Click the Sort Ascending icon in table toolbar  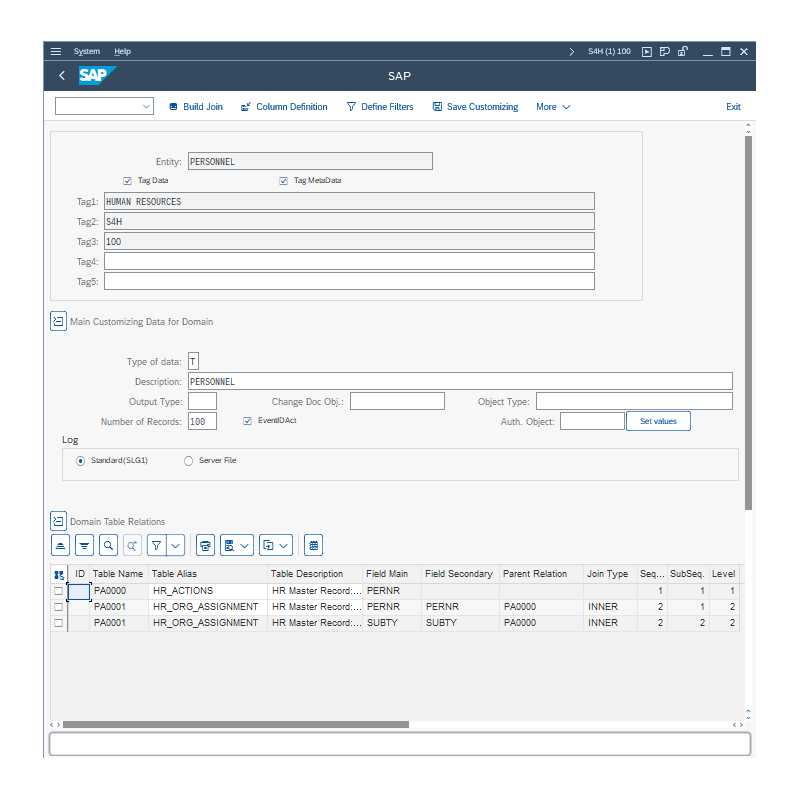click(x=61, y=545)
